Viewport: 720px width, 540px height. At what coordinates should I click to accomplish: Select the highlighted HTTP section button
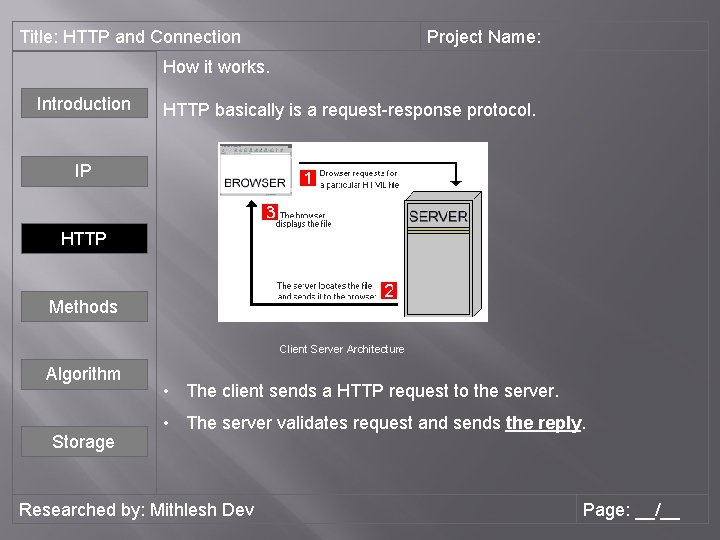pos(84,238)
